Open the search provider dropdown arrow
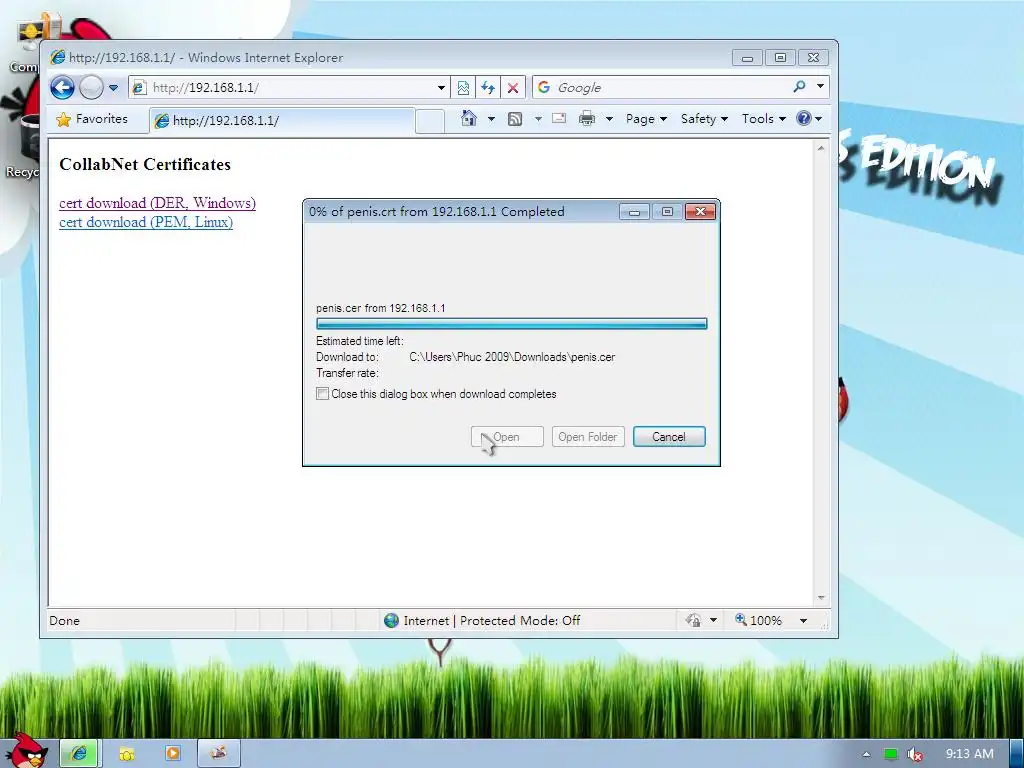 tap(820, 86)
